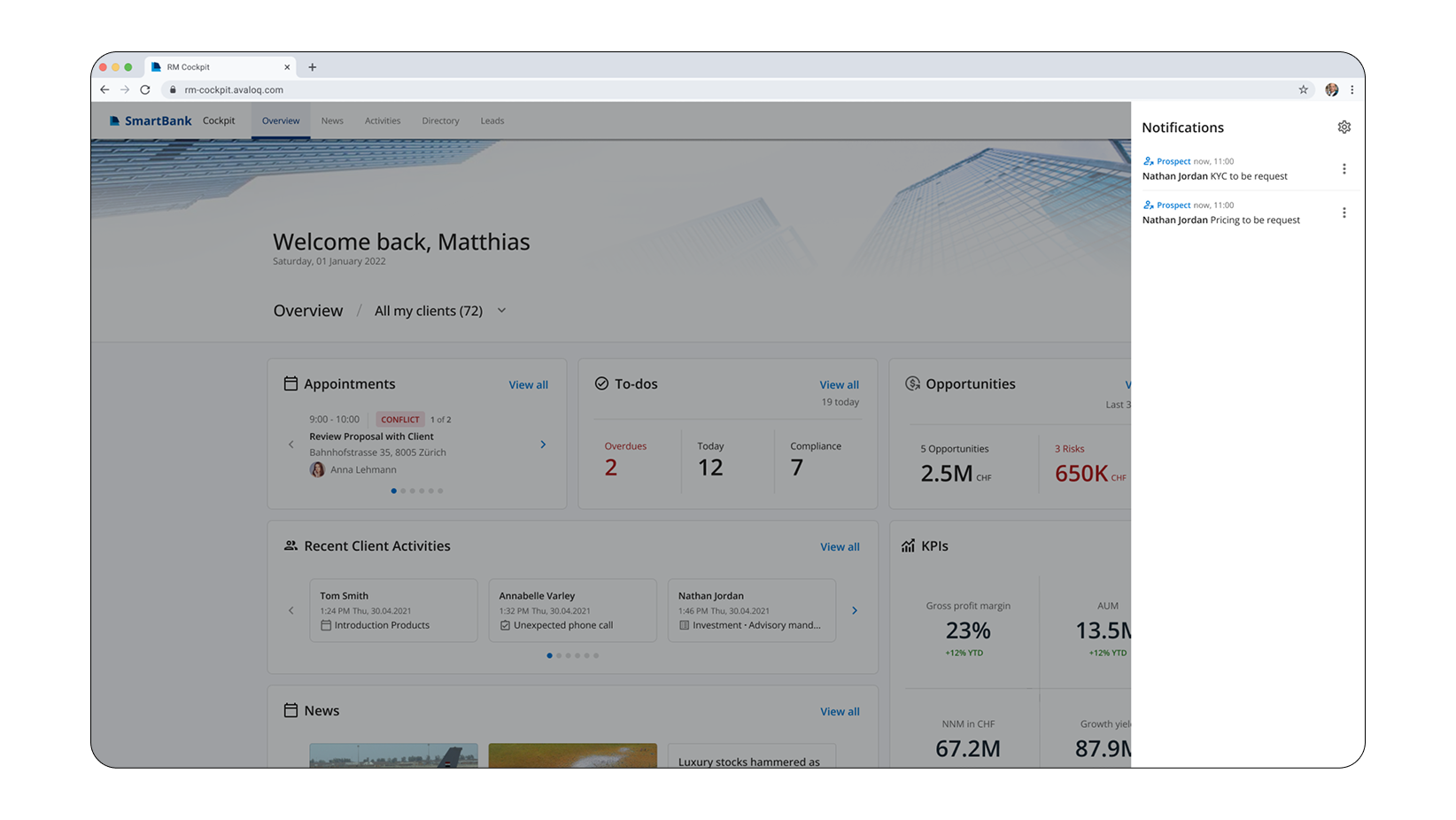This screenshot has width=1456, height=820.
Task: Reload the page in browser
Action: [145, 89]
